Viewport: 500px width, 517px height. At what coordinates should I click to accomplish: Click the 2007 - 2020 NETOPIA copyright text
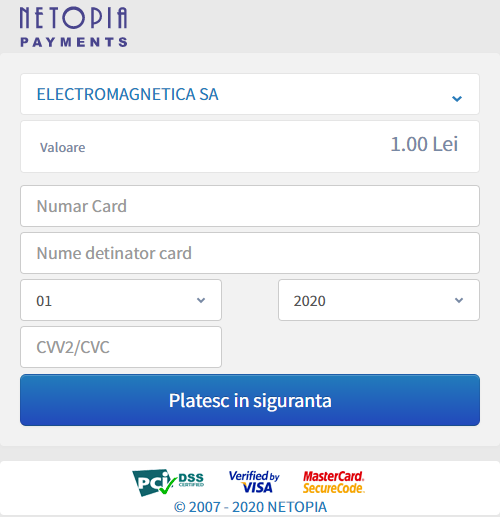(250, 507)
